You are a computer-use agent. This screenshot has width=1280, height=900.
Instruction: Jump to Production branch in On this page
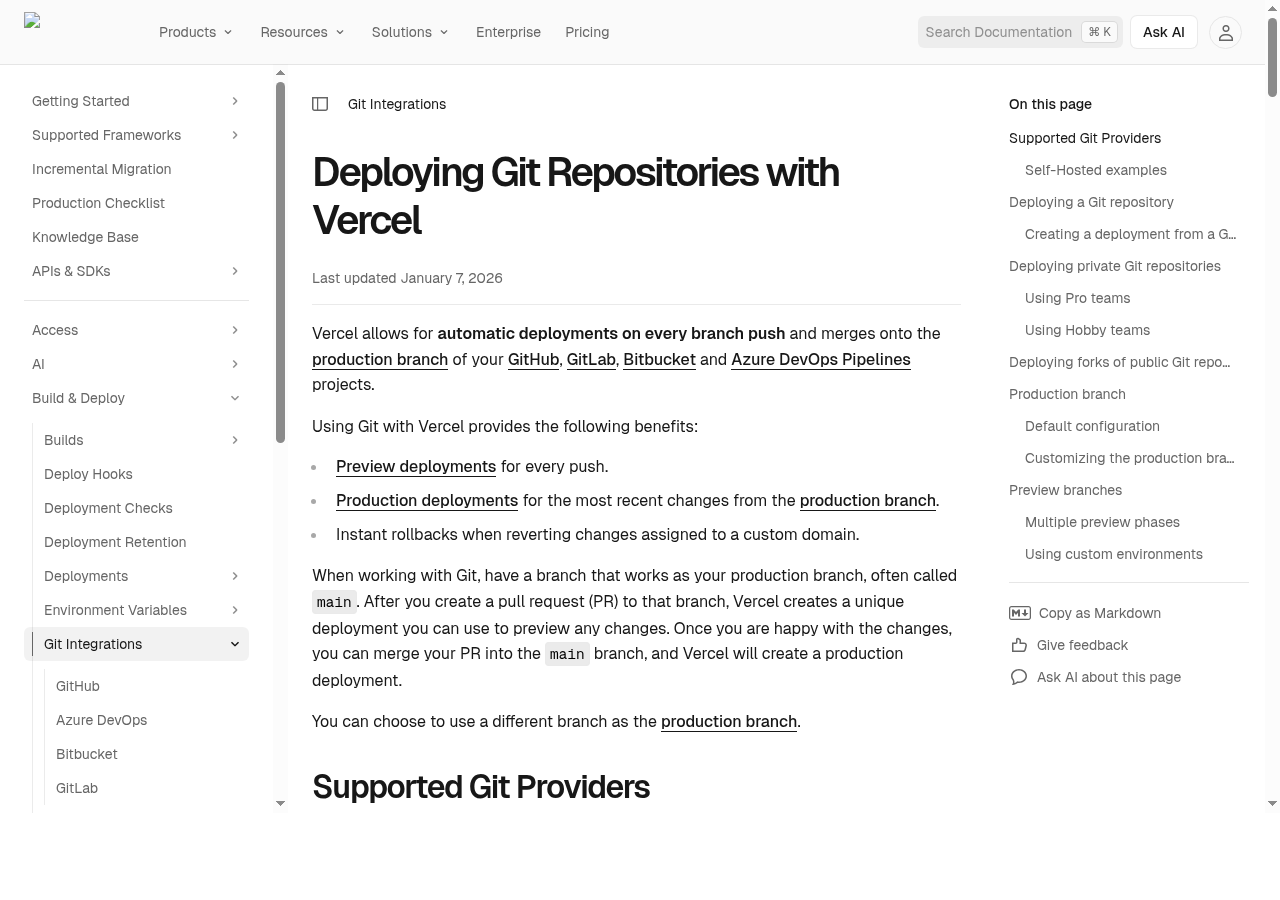pos(1067,394)
